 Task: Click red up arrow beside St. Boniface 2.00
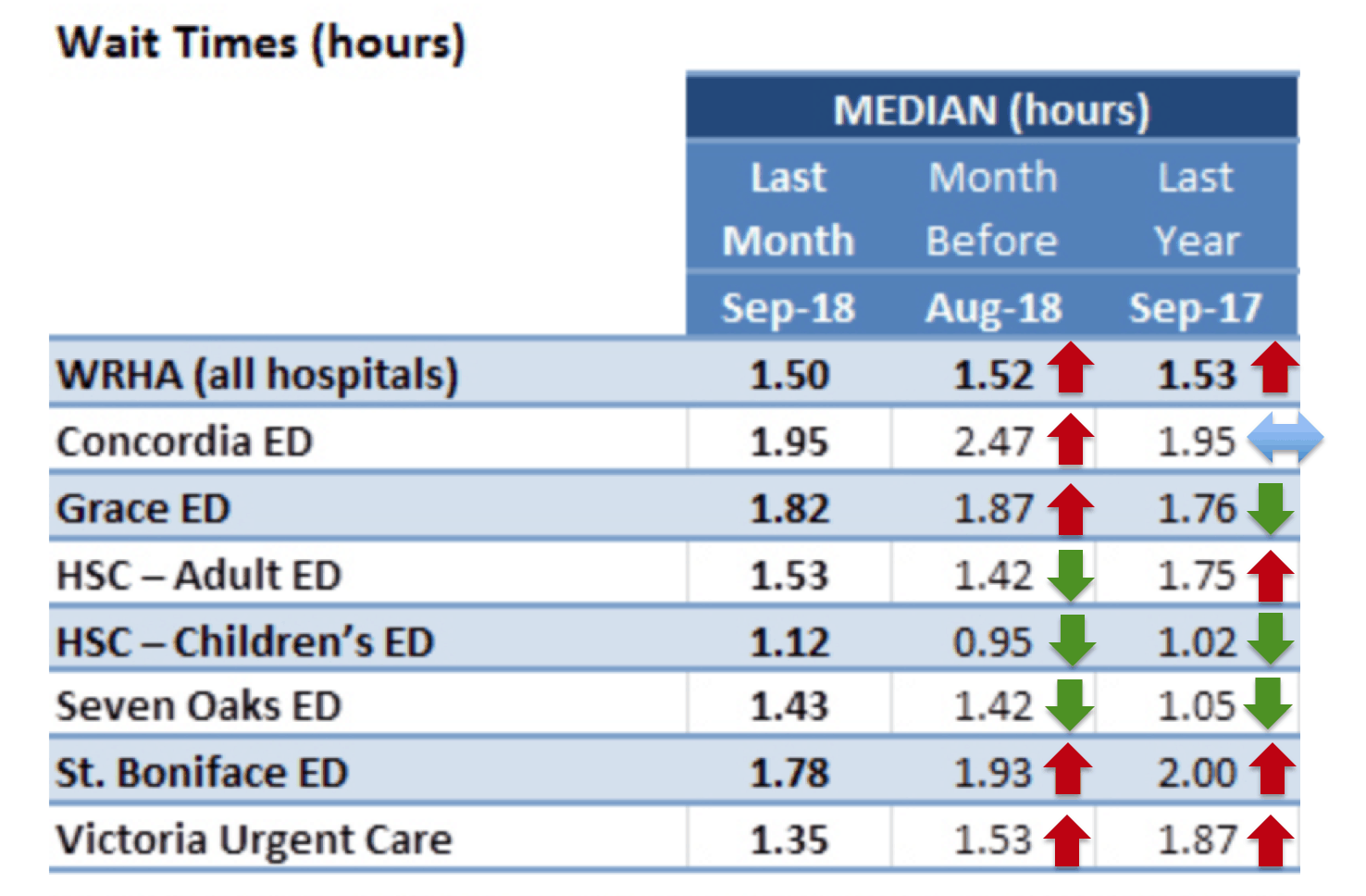[x=1271, y=770]
